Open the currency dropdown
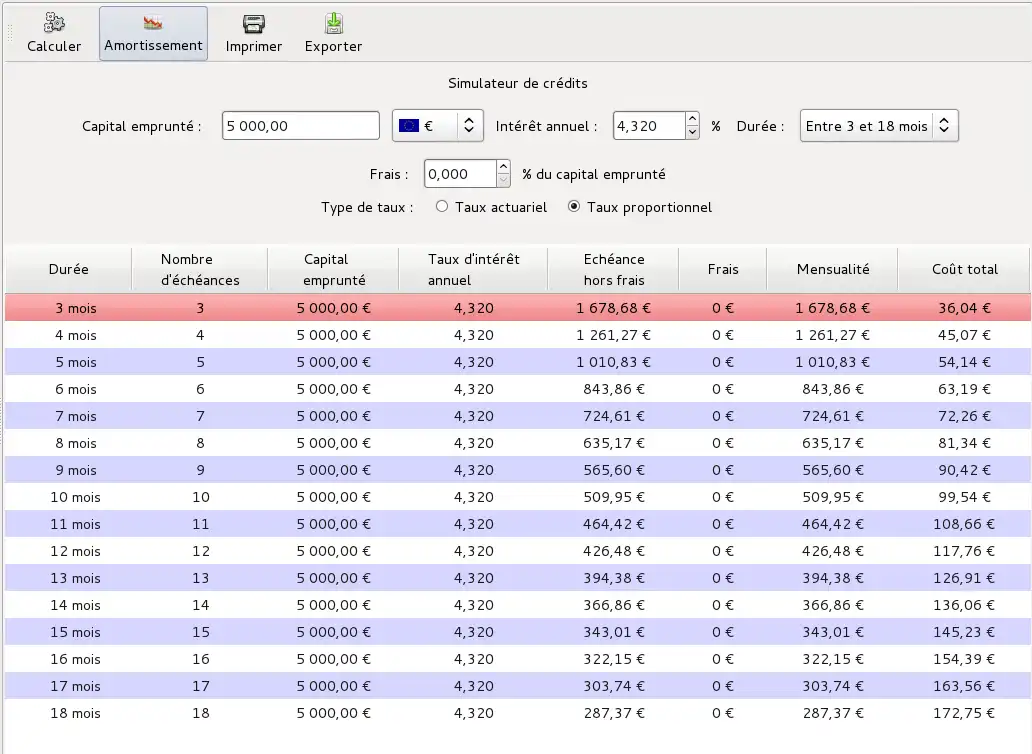Screen dimensions: 1032x754 tap(470, 126)
